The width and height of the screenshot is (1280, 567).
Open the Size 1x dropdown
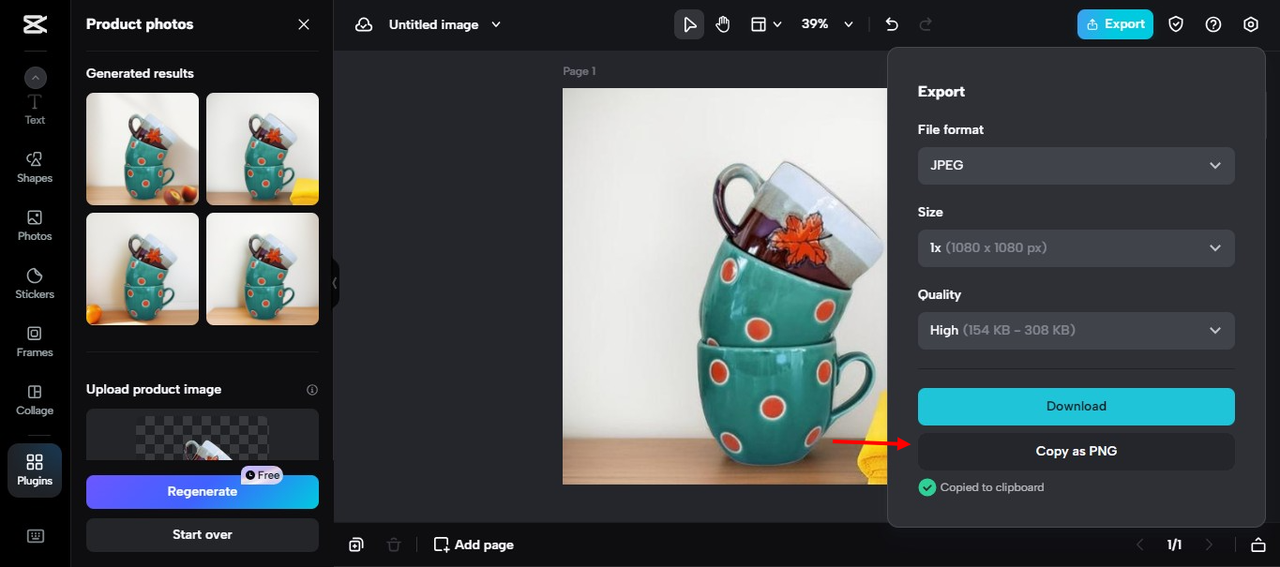[x=1076, y=248]
